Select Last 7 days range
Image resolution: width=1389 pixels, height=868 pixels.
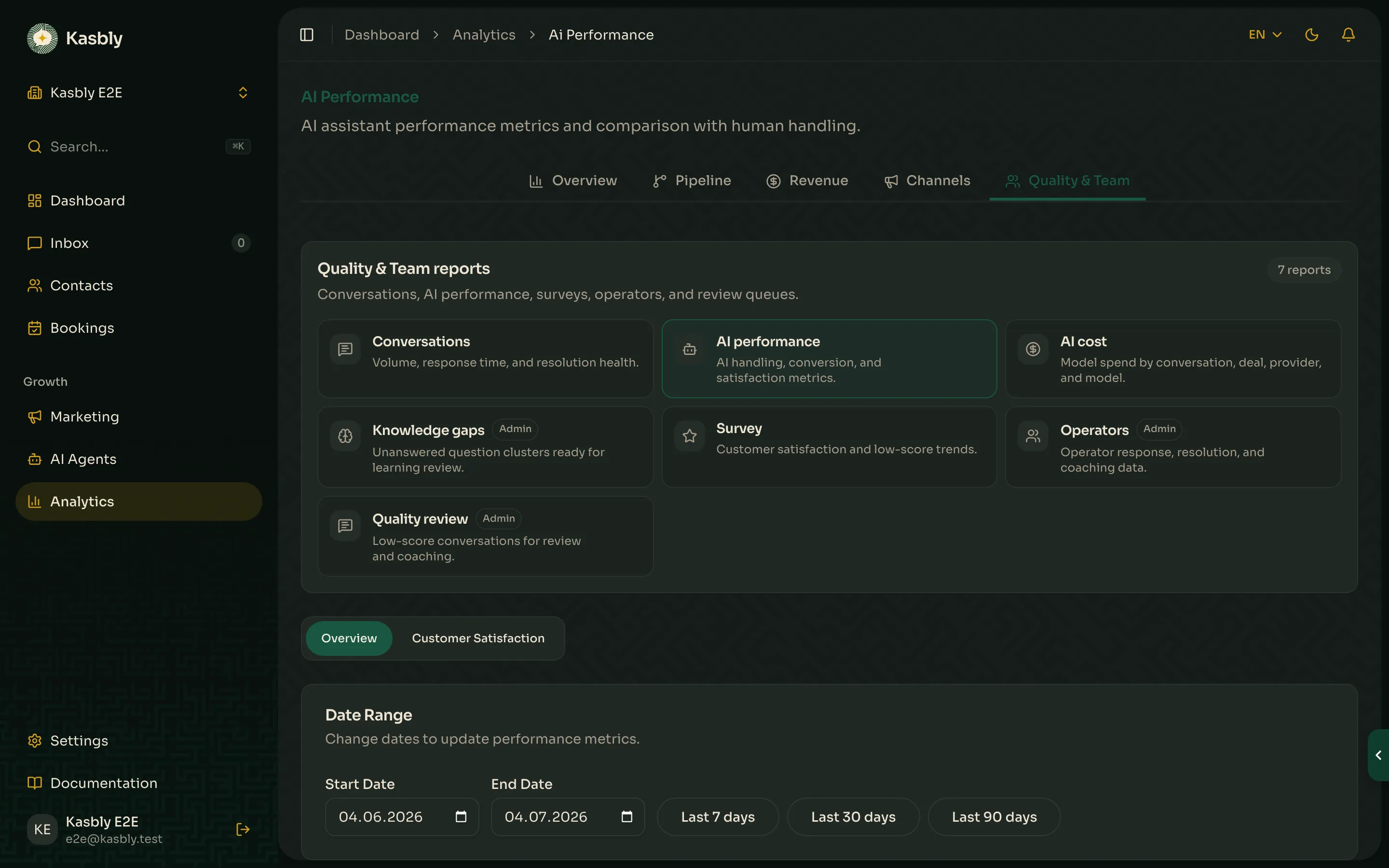click(x=718, y=817)
